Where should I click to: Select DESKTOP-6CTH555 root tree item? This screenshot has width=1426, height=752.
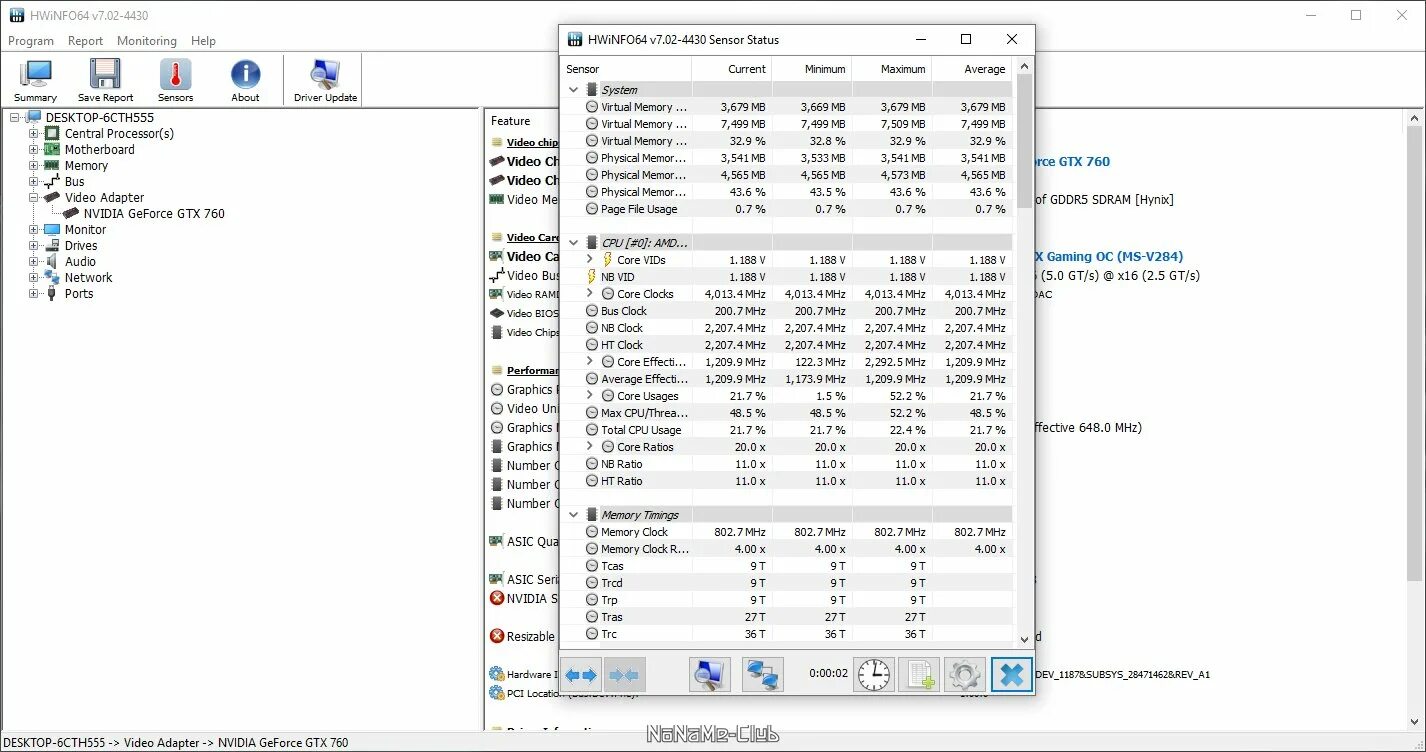click(99, 118)
